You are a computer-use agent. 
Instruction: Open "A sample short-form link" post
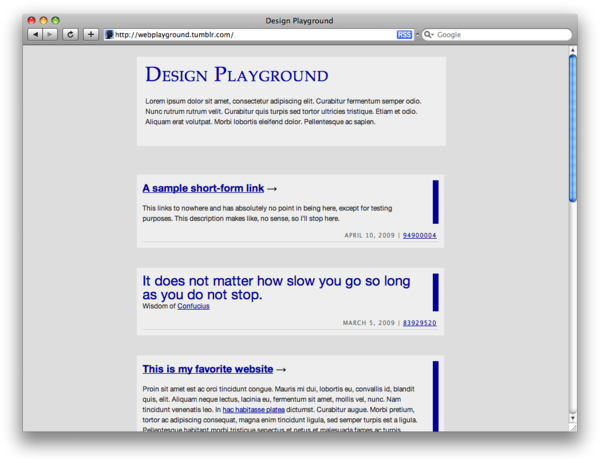203,188
